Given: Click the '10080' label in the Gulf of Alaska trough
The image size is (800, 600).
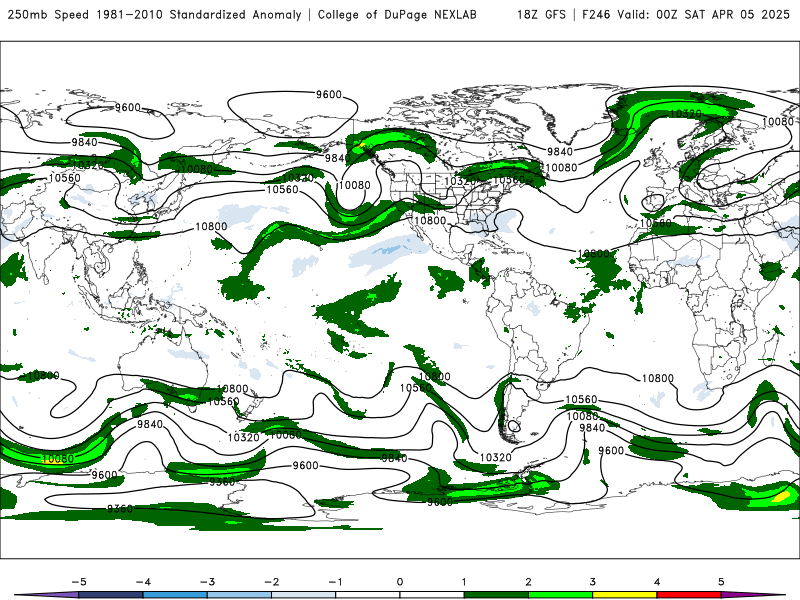Looking at the screenshot, I should 355,185.
